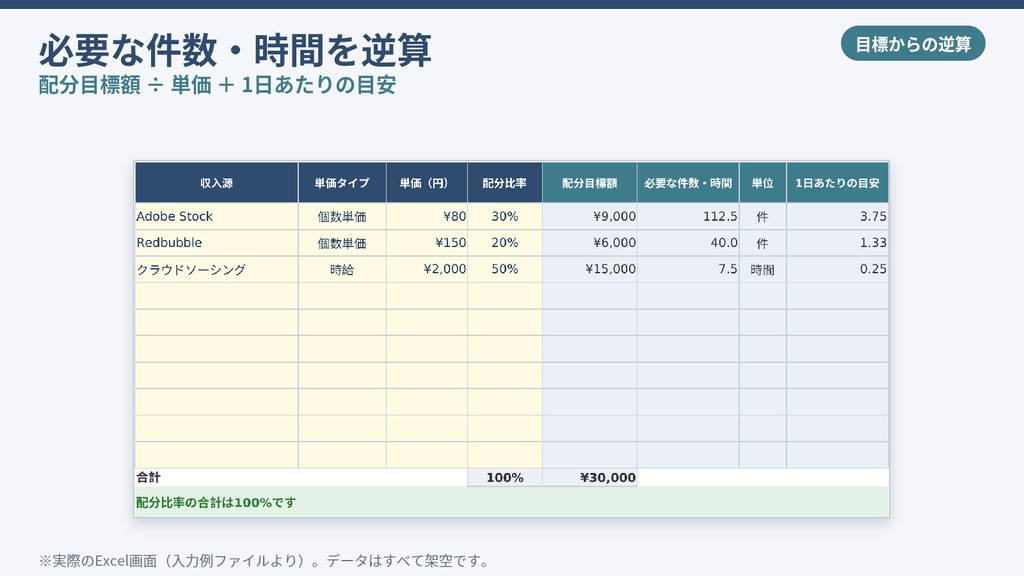Select the 単価（円） column header
This screenshot has width=1024, height=576.
click(x=426, y=183)
